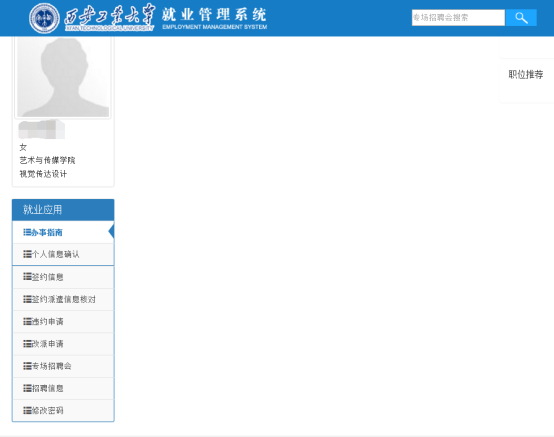Click the university seal logo
This screenshot has height=437, width=554.
[44, 18]
